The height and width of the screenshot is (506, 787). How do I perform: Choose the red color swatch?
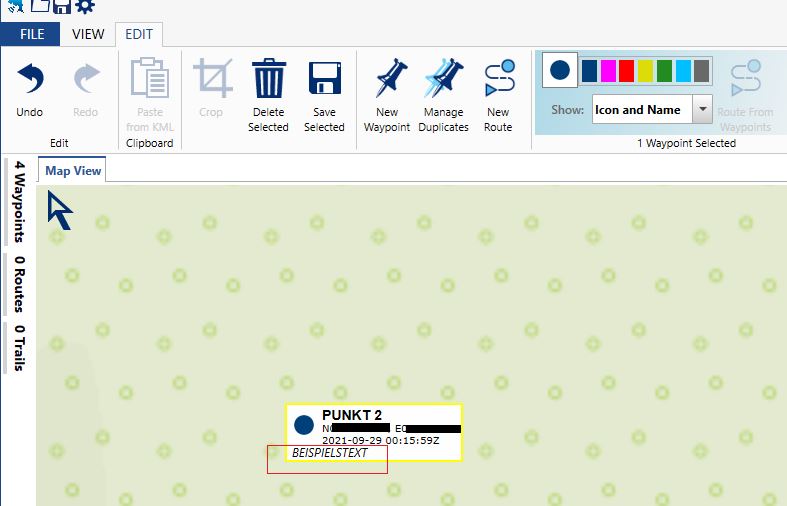[x=626, y=71]
